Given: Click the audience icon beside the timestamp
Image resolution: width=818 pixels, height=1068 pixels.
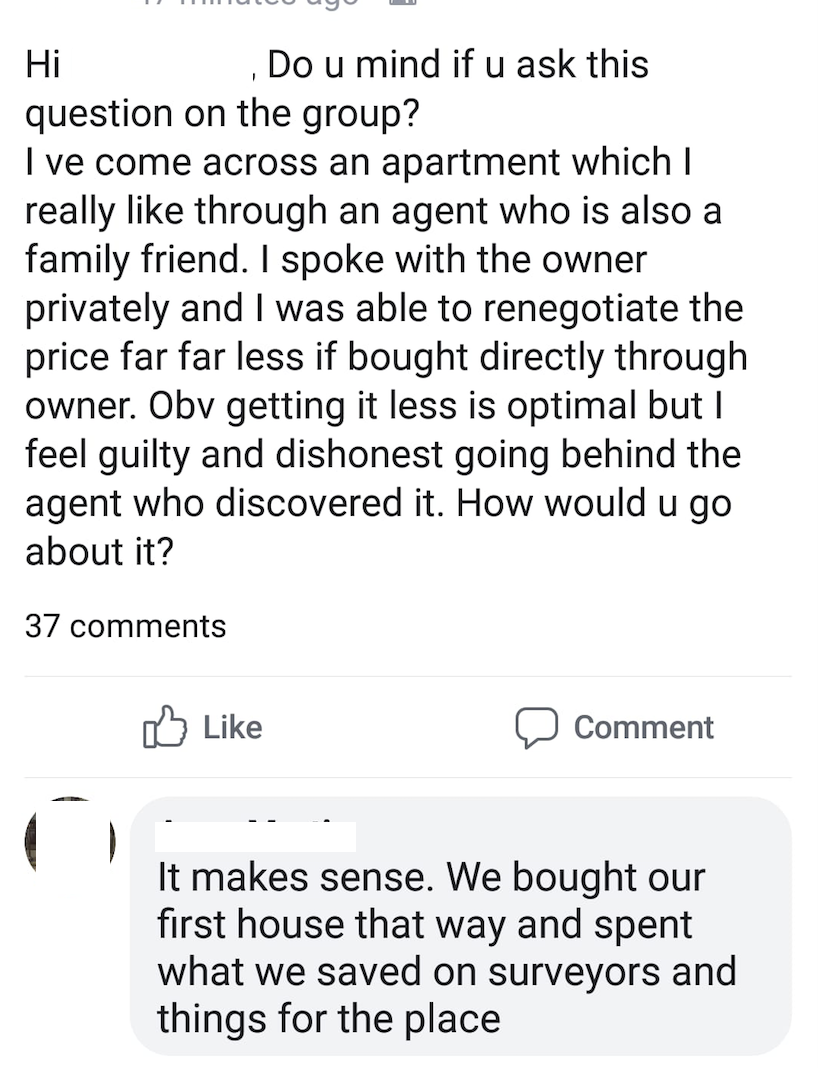Looking at the screenshot, I should pos(402,3).
